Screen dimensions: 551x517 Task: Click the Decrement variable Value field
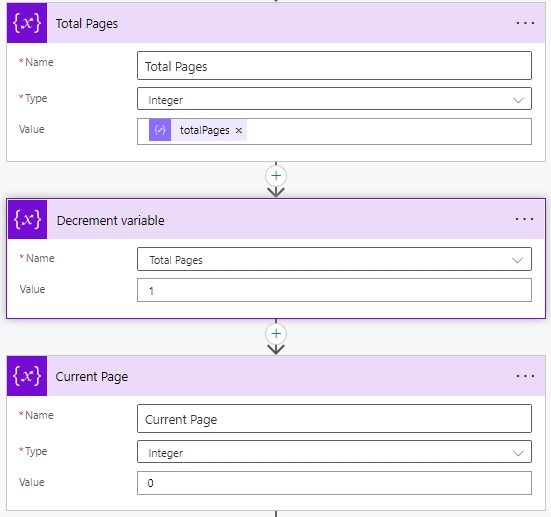point(334,290)
